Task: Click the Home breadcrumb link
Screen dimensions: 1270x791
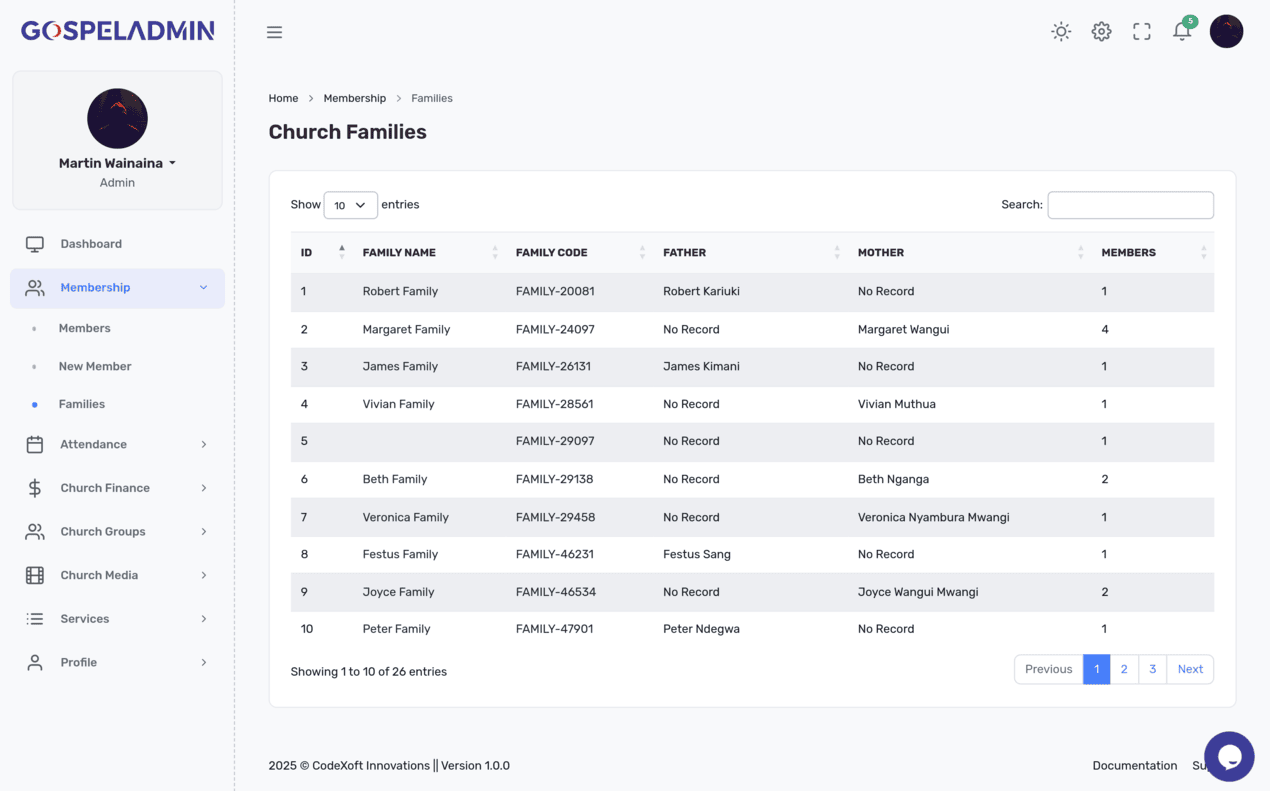Action: point(283,98)
